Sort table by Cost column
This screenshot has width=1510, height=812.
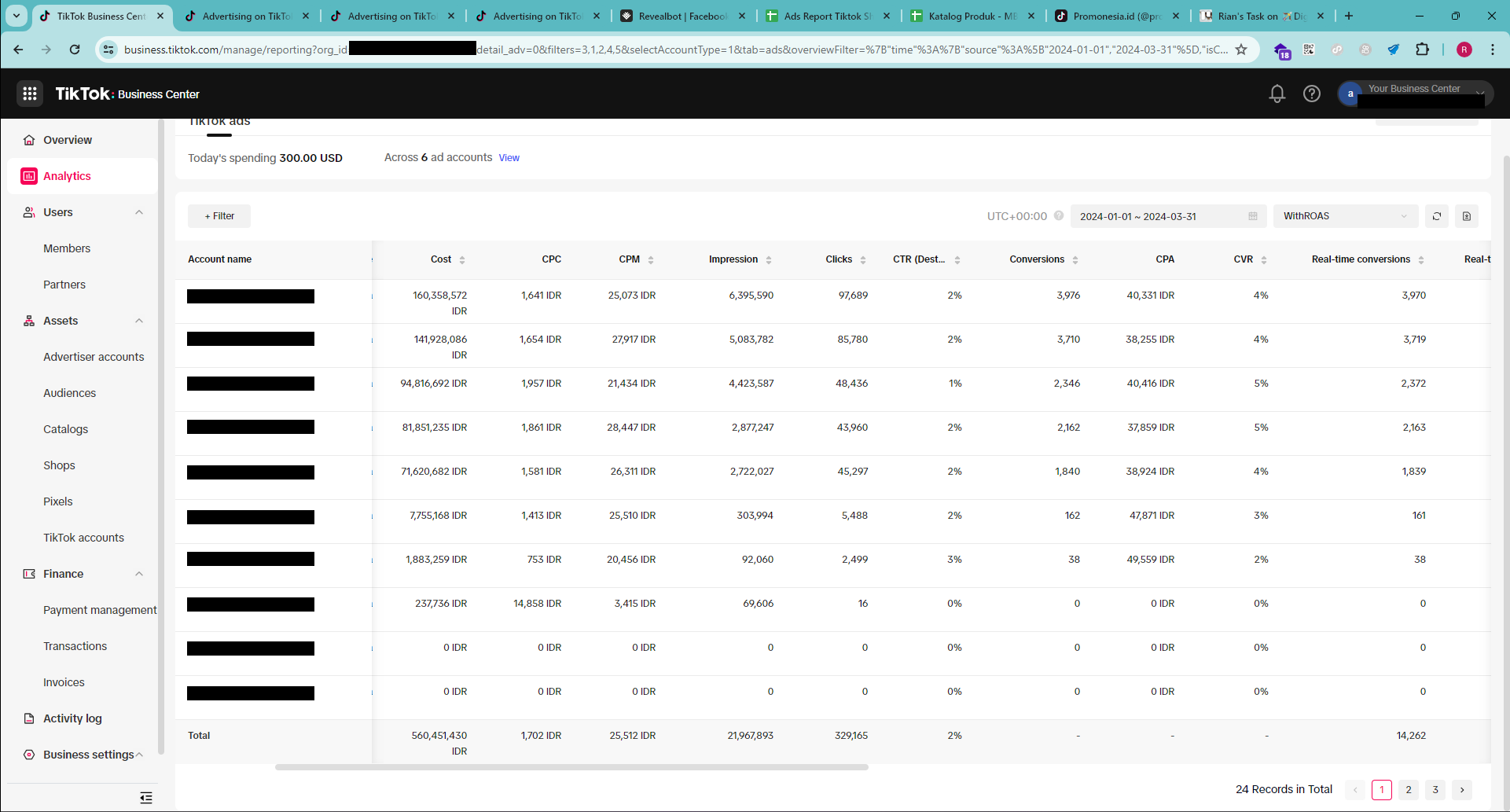click(x=461, y=260)
